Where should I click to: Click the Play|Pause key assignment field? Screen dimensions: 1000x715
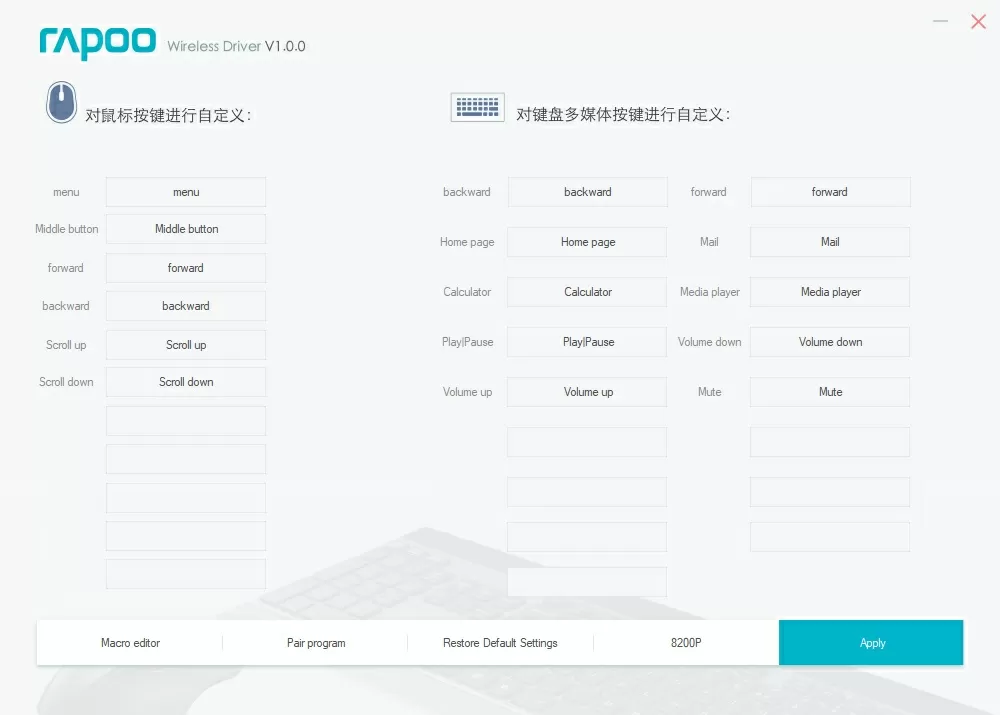(x=587, y=342)
